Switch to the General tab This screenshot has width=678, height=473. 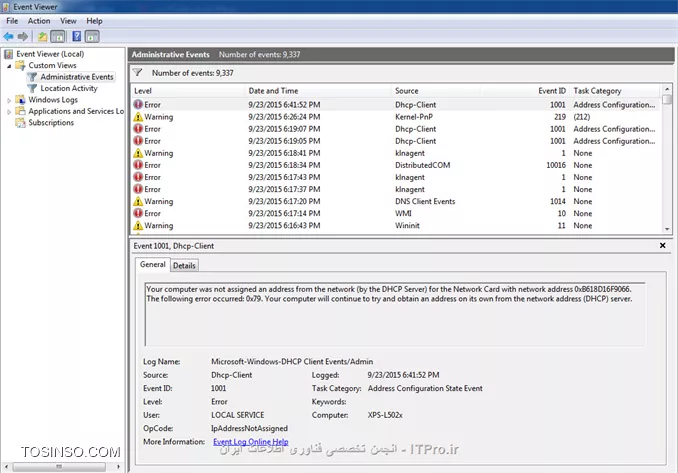[153, 264]
